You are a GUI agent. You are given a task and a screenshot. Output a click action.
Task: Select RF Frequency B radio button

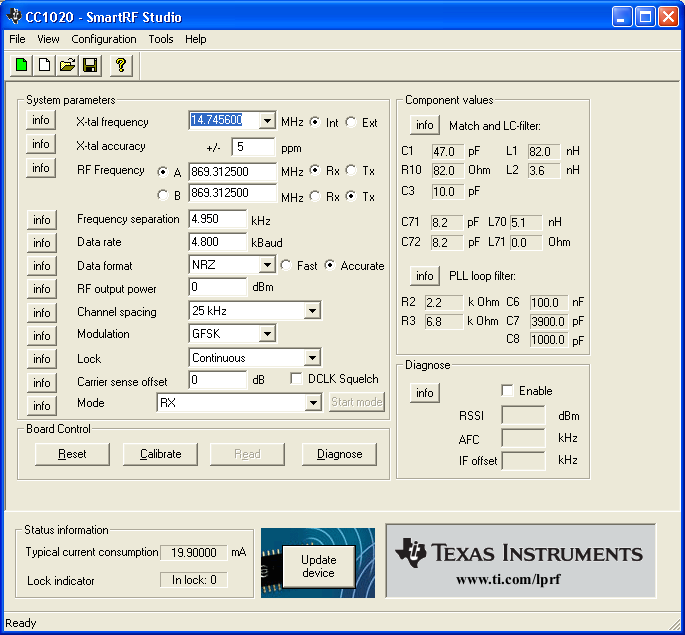tap(163, 195)
